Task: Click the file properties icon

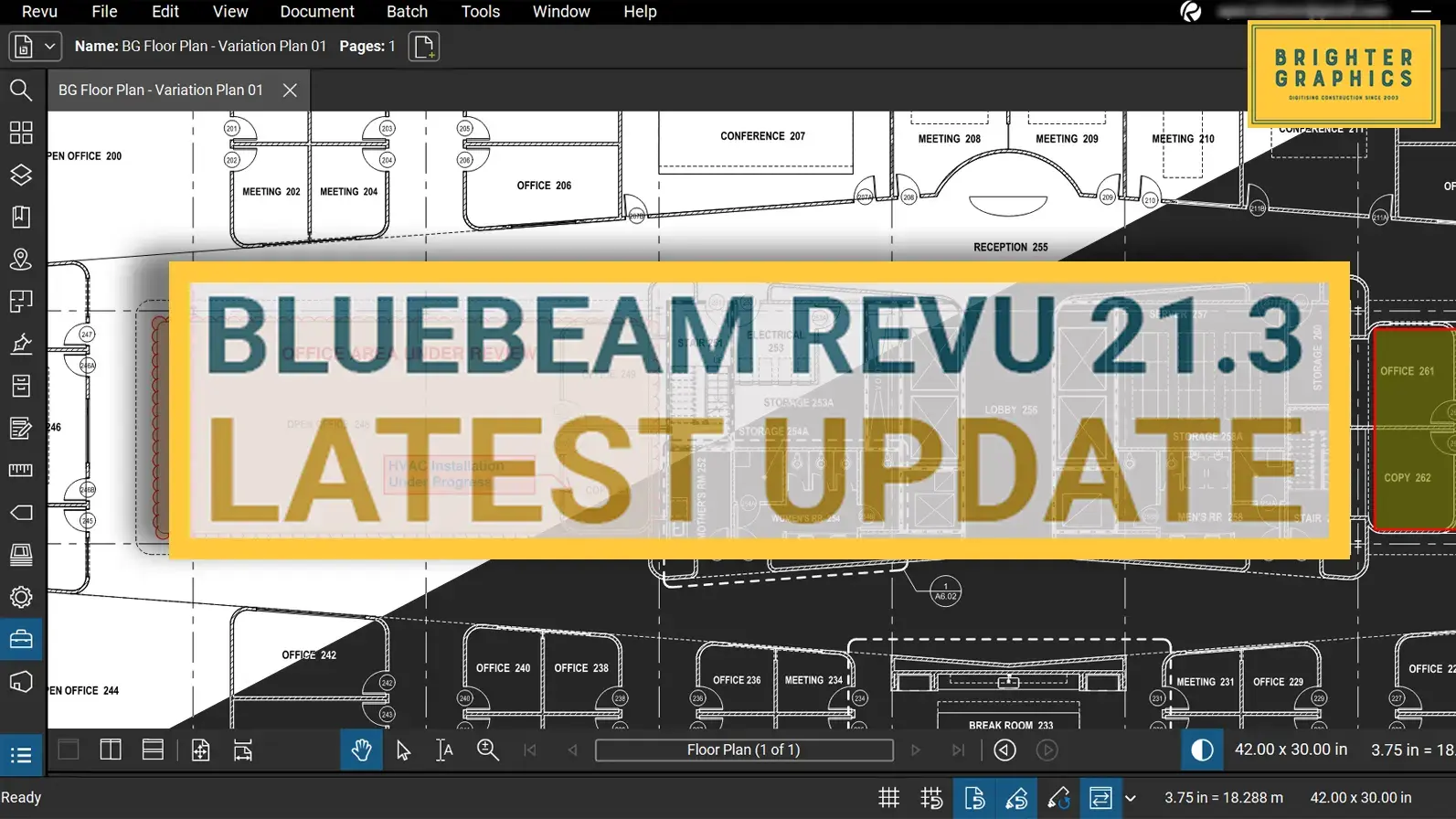Action: 24,46
